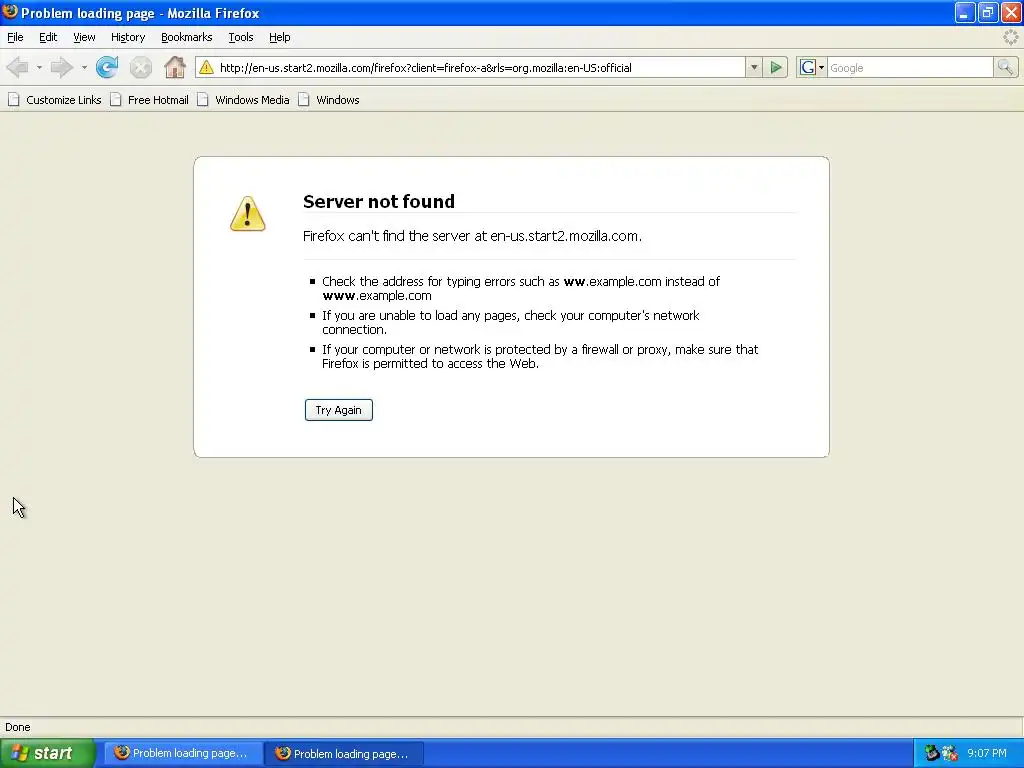Open the Windows bookmark
Viewport: 1024px width, 768px height.
pos(328,100)
